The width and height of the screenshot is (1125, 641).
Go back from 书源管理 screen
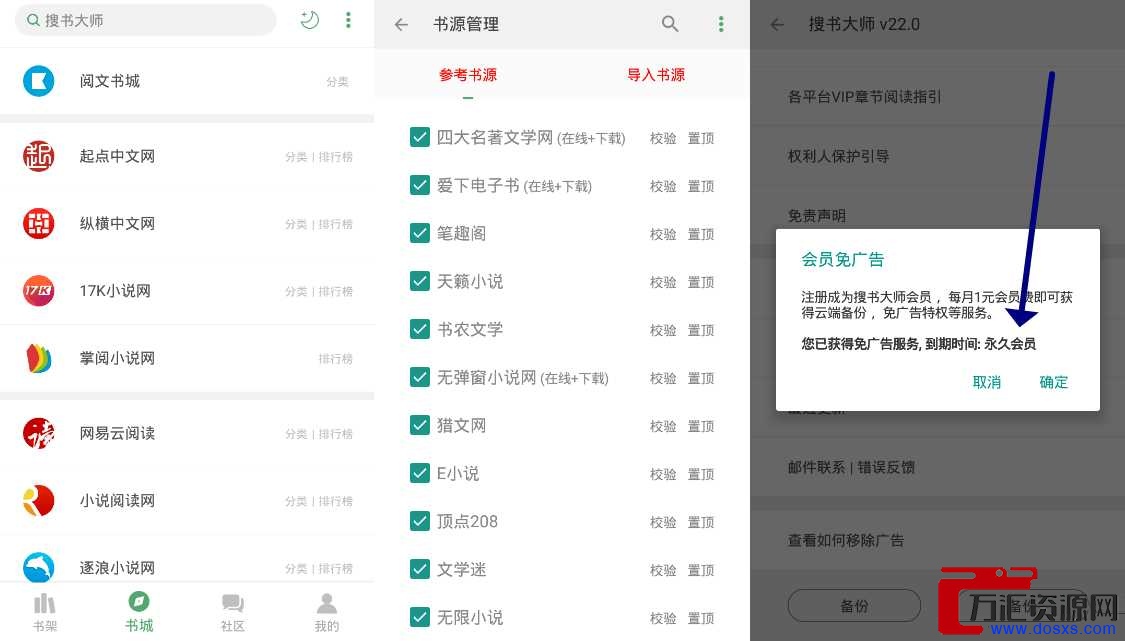coord(401,24)
